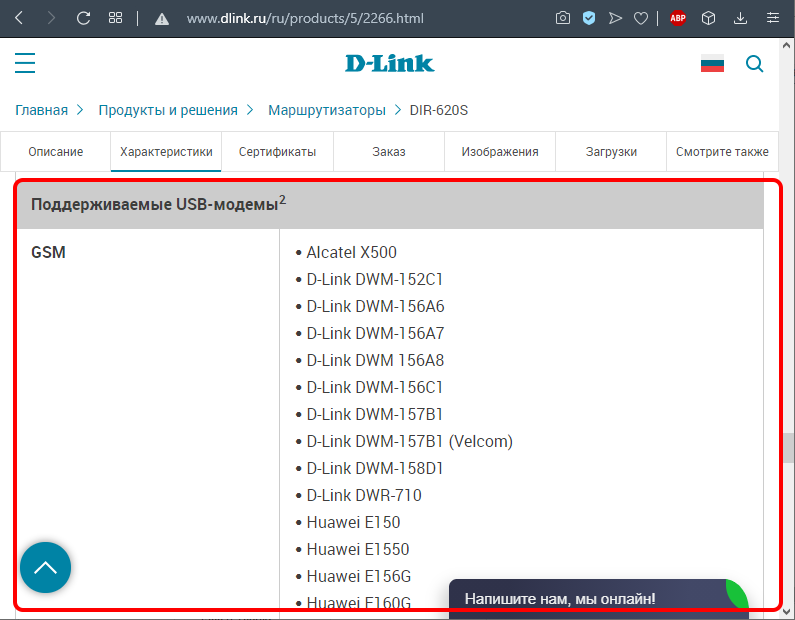Screen dimensions: 795x620
Task: Click the D-Link DWM-156A6 entry
Action: 375,306
